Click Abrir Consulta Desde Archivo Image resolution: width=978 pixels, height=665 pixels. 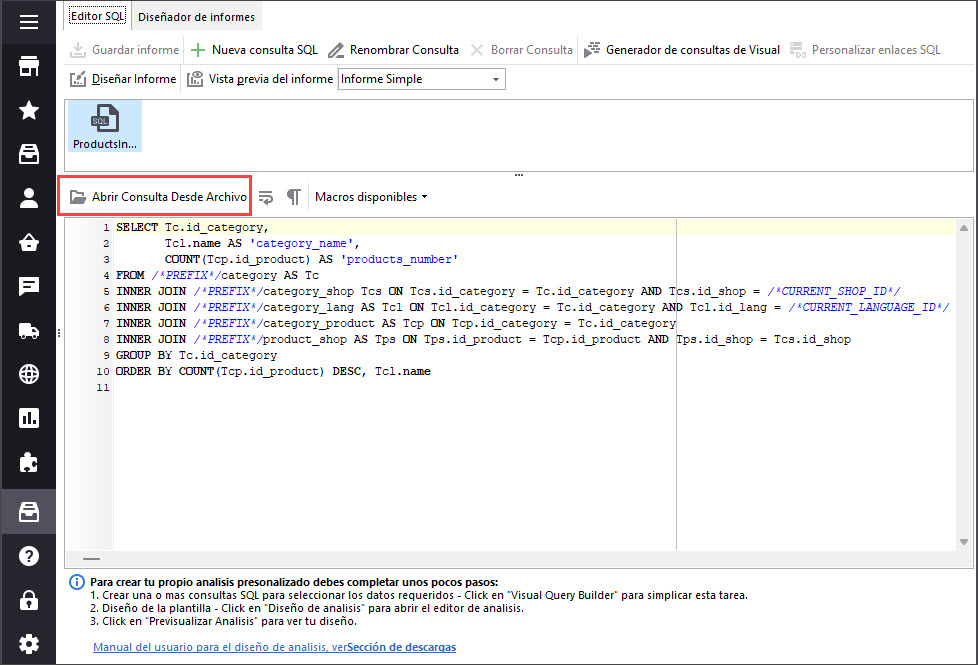(x=158, y=197)
